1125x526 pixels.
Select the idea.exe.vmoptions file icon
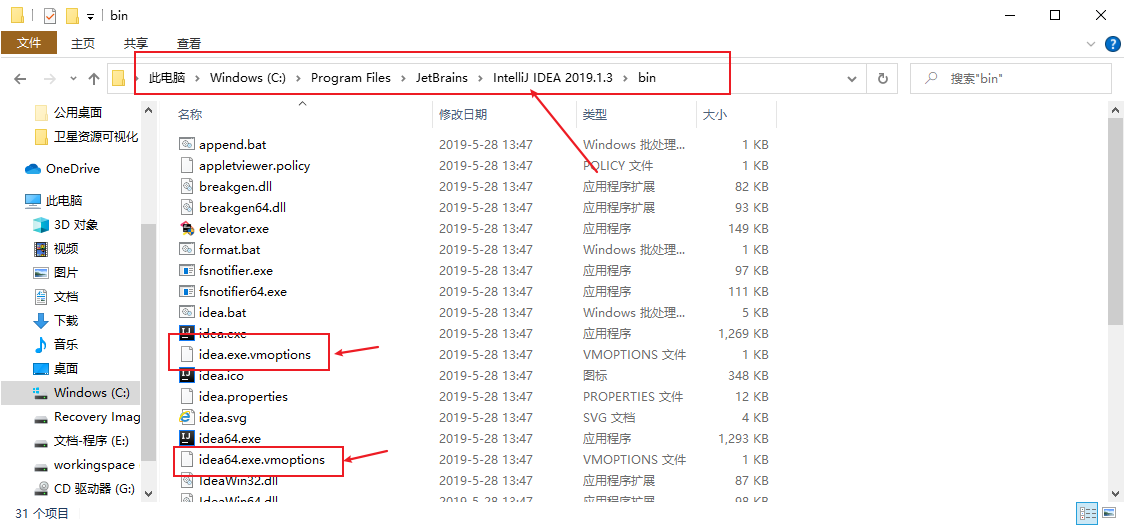click(187, 354)
